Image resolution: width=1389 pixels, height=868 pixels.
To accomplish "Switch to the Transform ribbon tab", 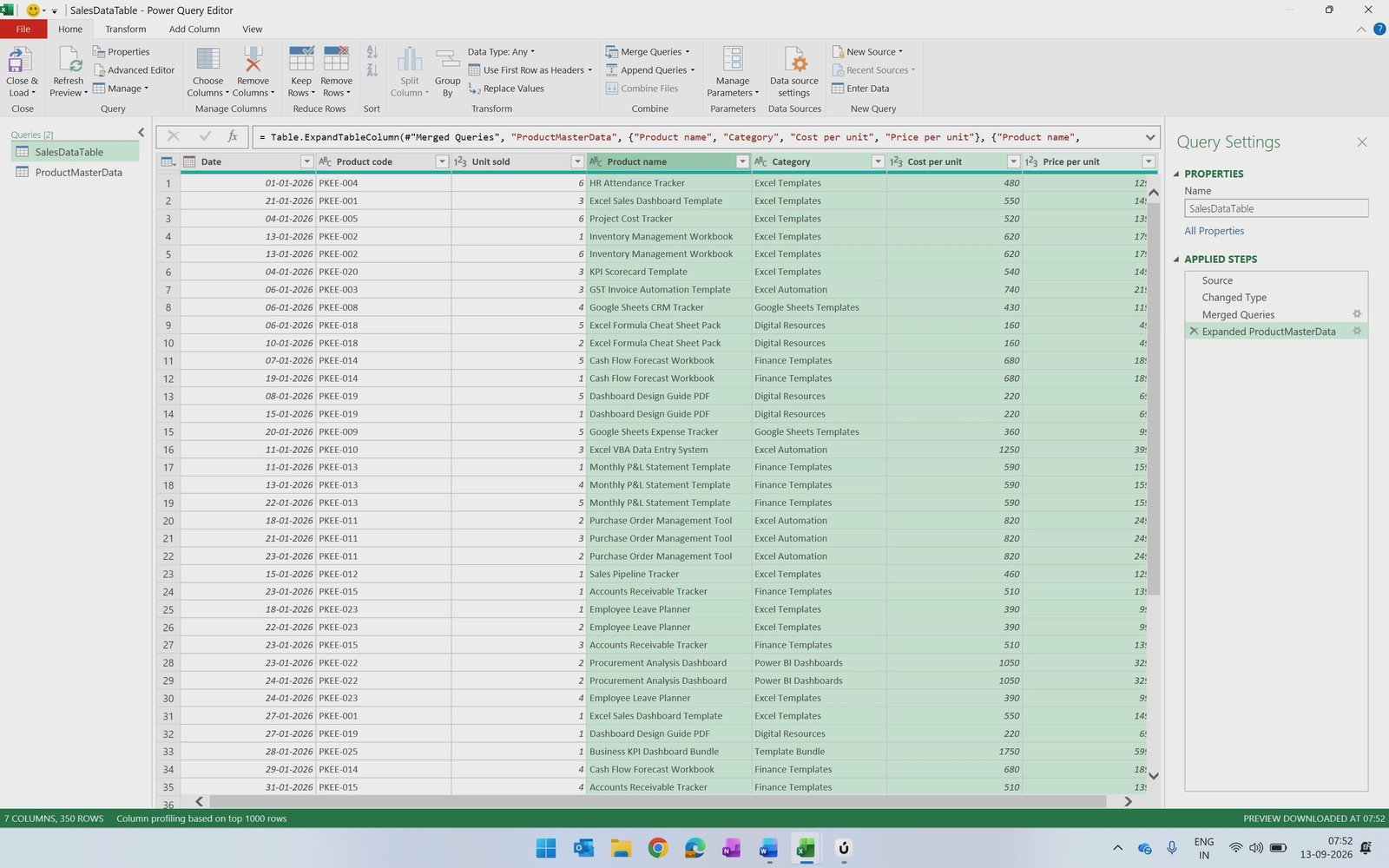I will 126,29.
